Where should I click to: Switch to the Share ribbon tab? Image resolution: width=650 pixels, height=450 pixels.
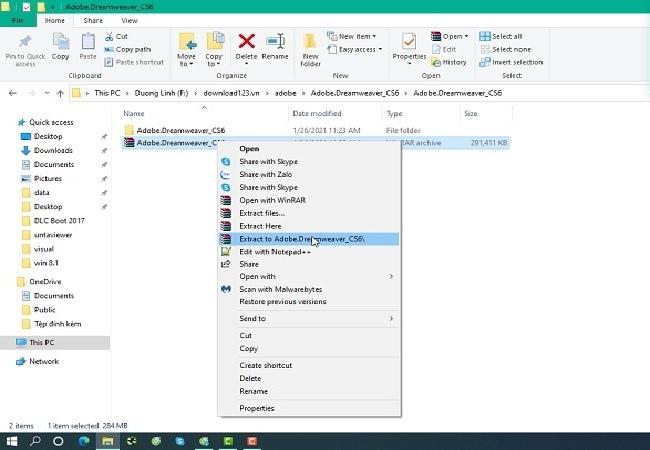click(x=93, y=20)
